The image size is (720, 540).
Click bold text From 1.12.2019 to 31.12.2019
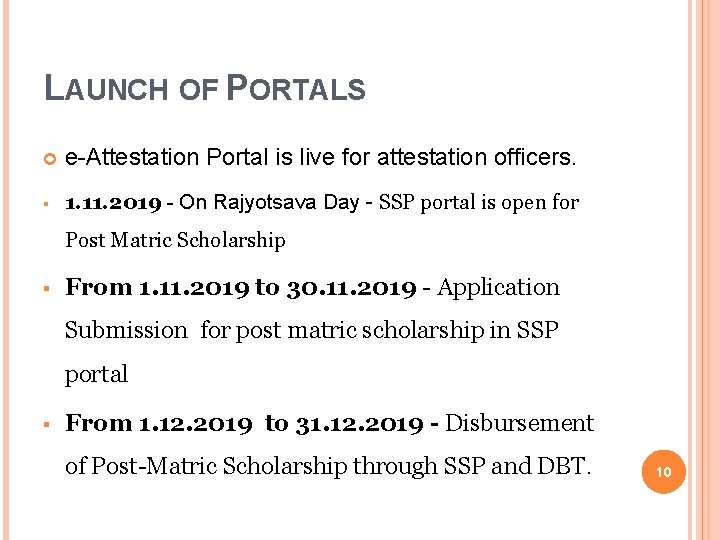pyautogui.click(x=244, y=423)
